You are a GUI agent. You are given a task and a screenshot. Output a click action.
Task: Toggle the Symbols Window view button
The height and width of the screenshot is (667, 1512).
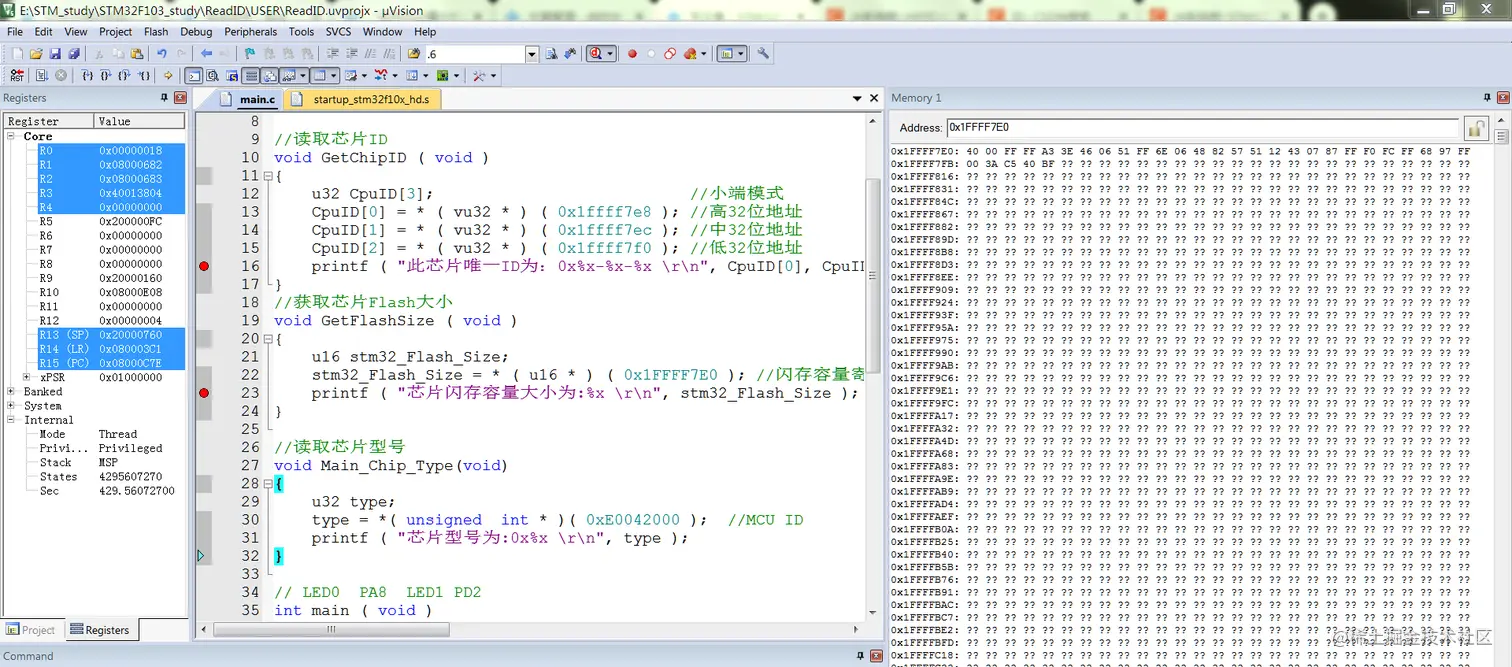point(232,76)
